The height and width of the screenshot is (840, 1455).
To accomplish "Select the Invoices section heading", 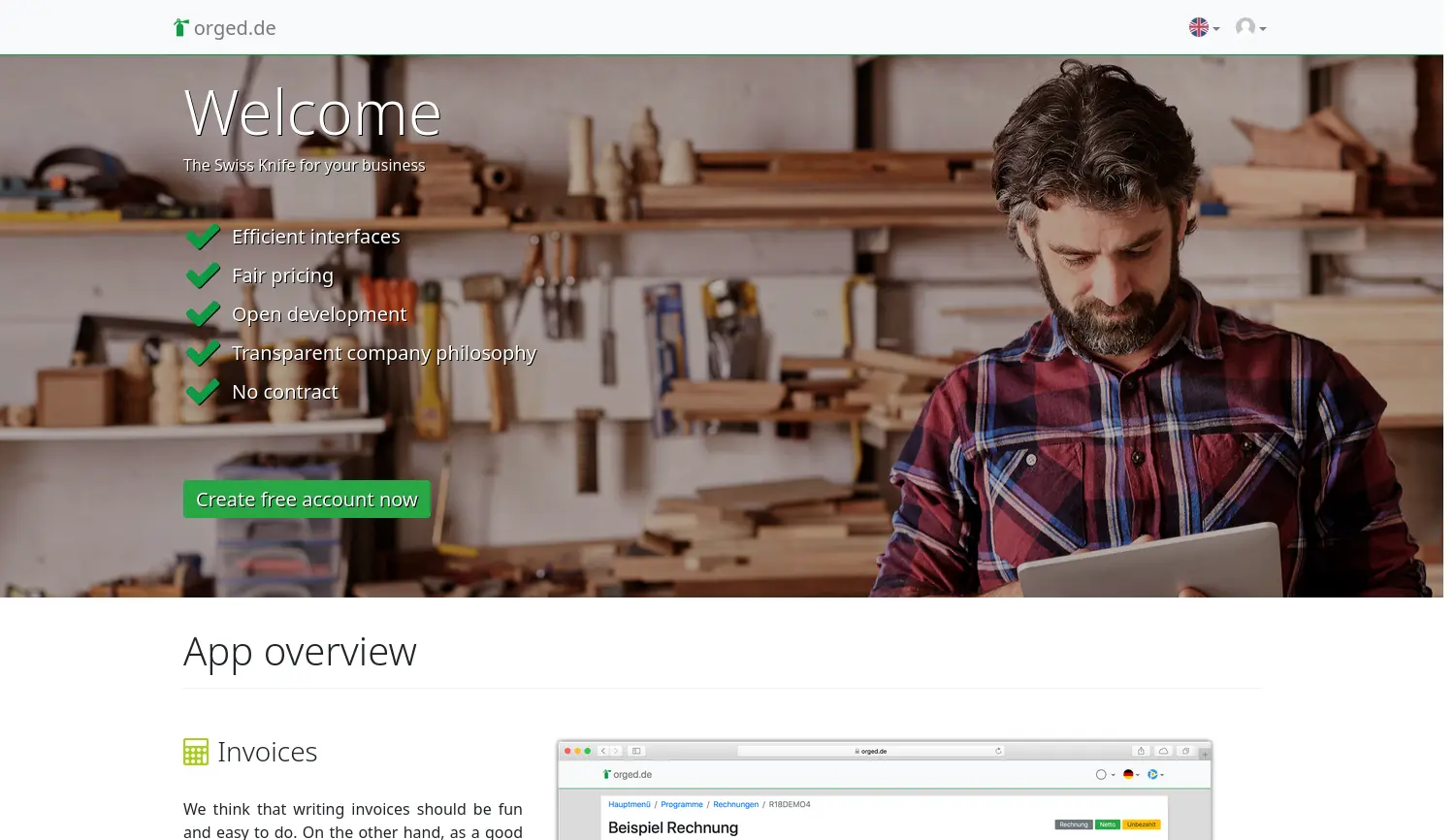I will (x=267, y=752).
